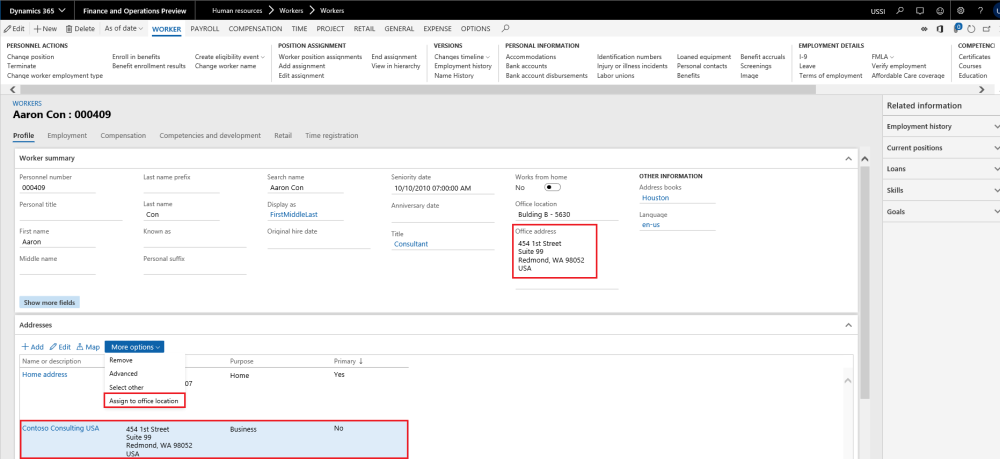Select Assign to office location
Image resolution: width=1000 pixels, height=459 pixels.
coord(144,400)
